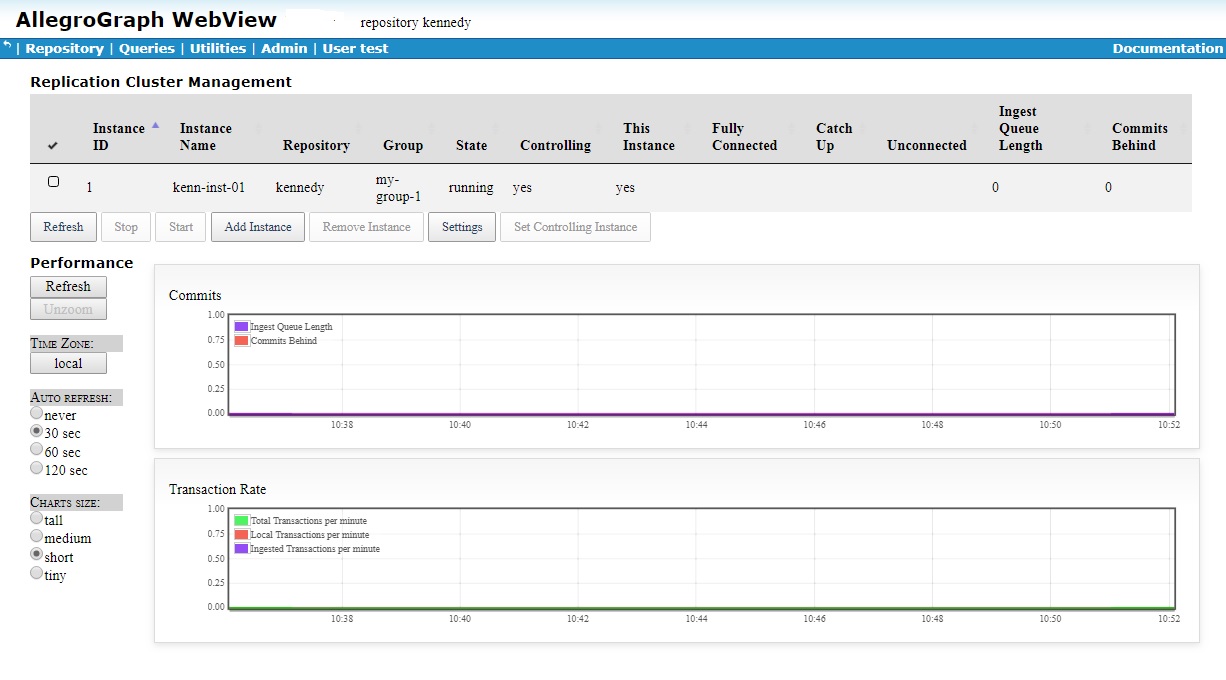Click the Add Instance button
1226x680 pixels.
click(257, 227)
